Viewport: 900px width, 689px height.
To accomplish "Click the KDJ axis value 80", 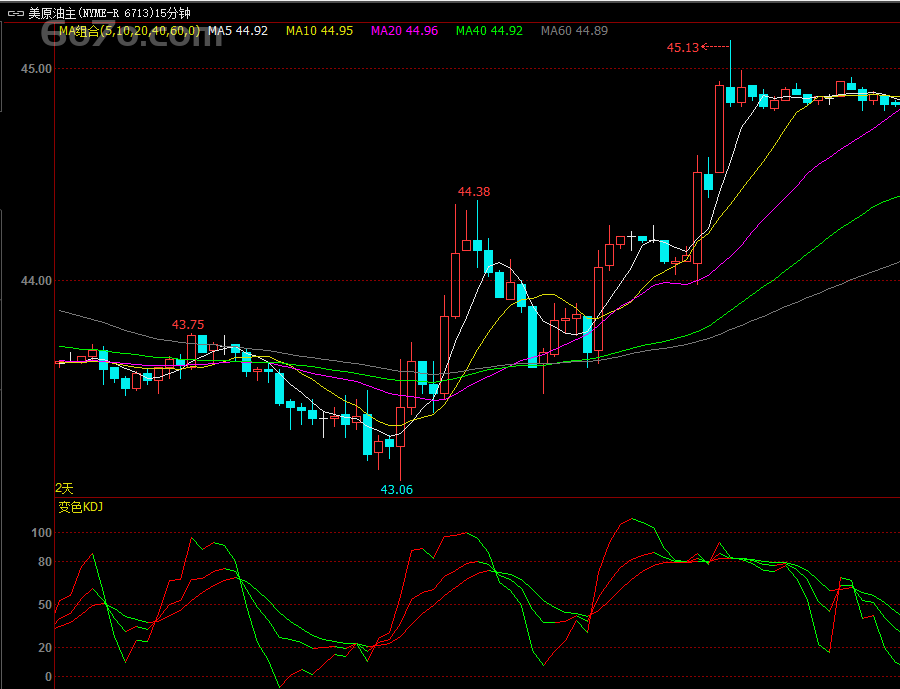I will click(44, 562).
